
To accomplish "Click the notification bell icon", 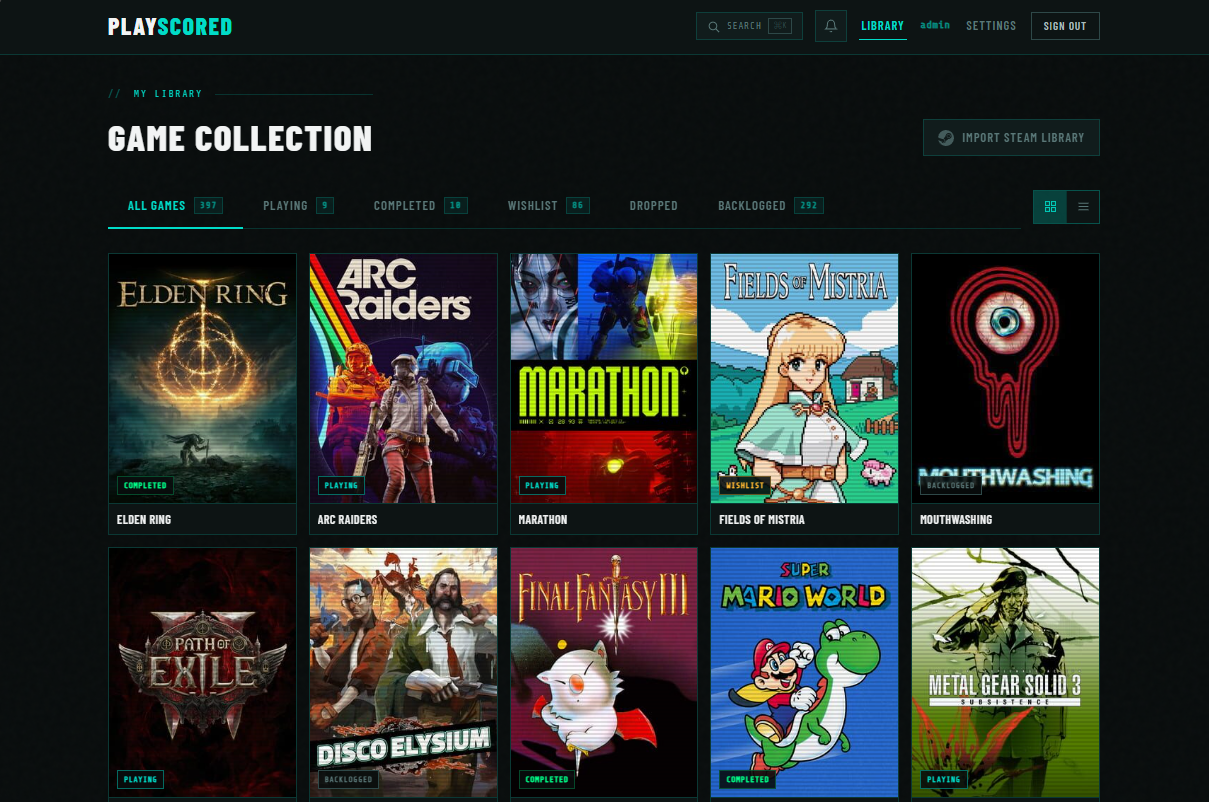I will point(830,26).
